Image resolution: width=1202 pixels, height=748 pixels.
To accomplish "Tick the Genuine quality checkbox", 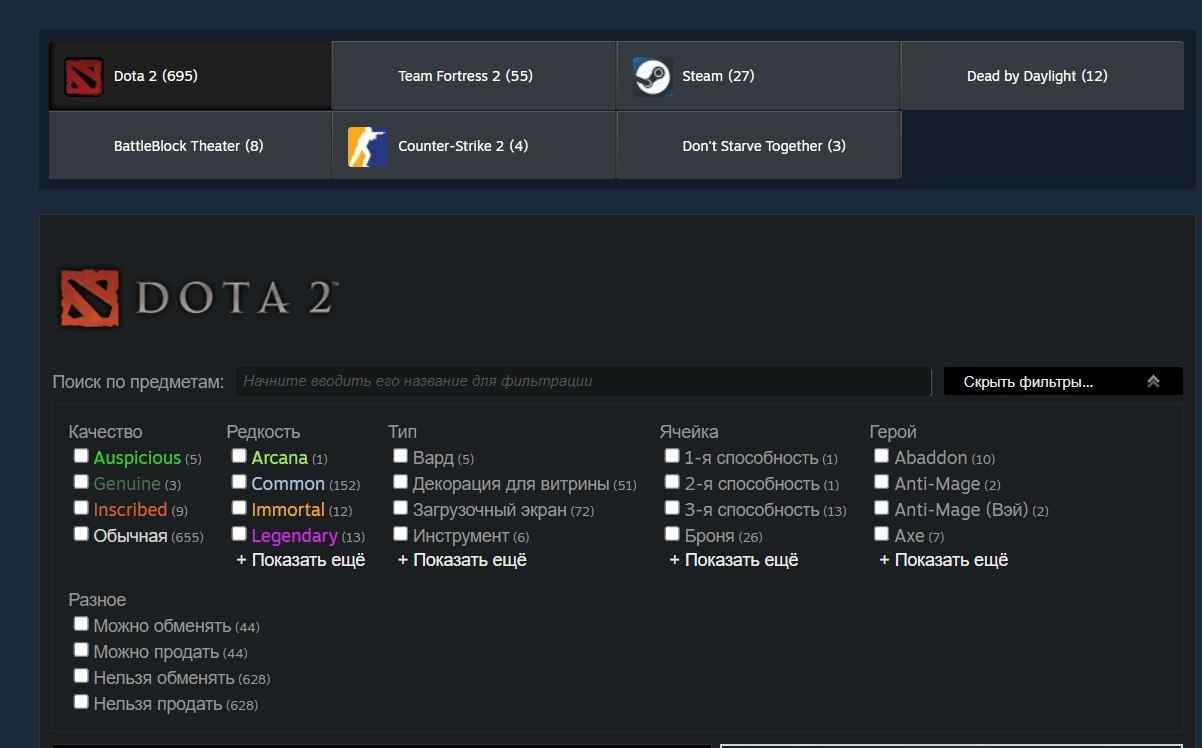I will click(x=81, y=482).
